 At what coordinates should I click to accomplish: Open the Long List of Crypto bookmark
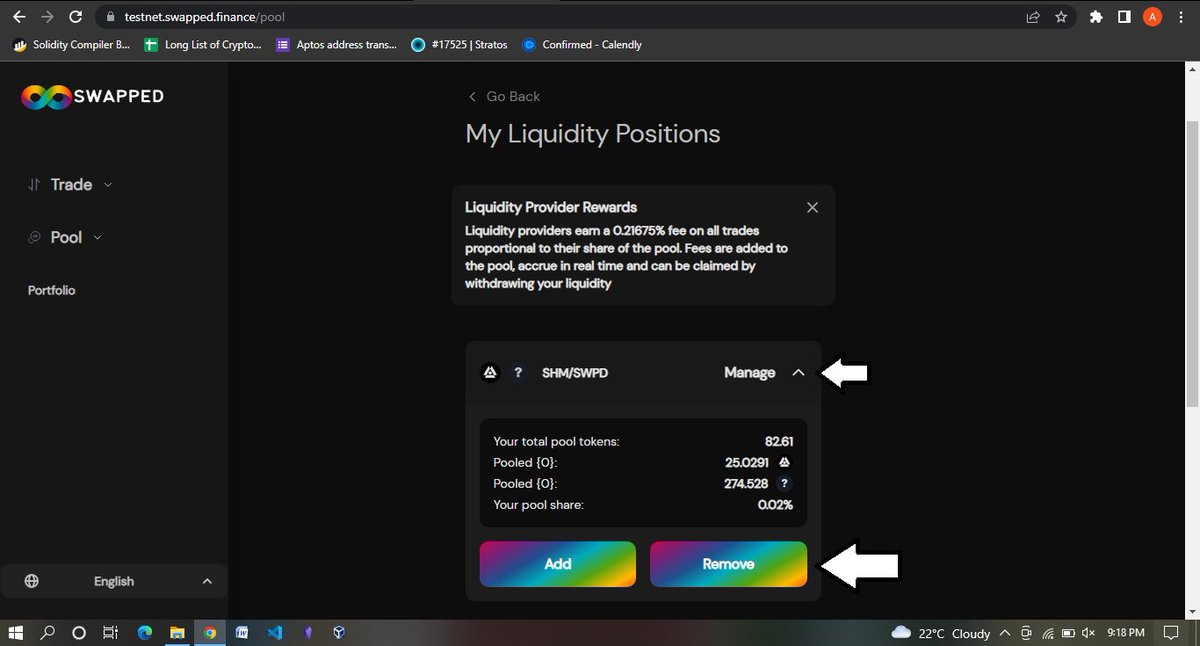pos(203,44)
